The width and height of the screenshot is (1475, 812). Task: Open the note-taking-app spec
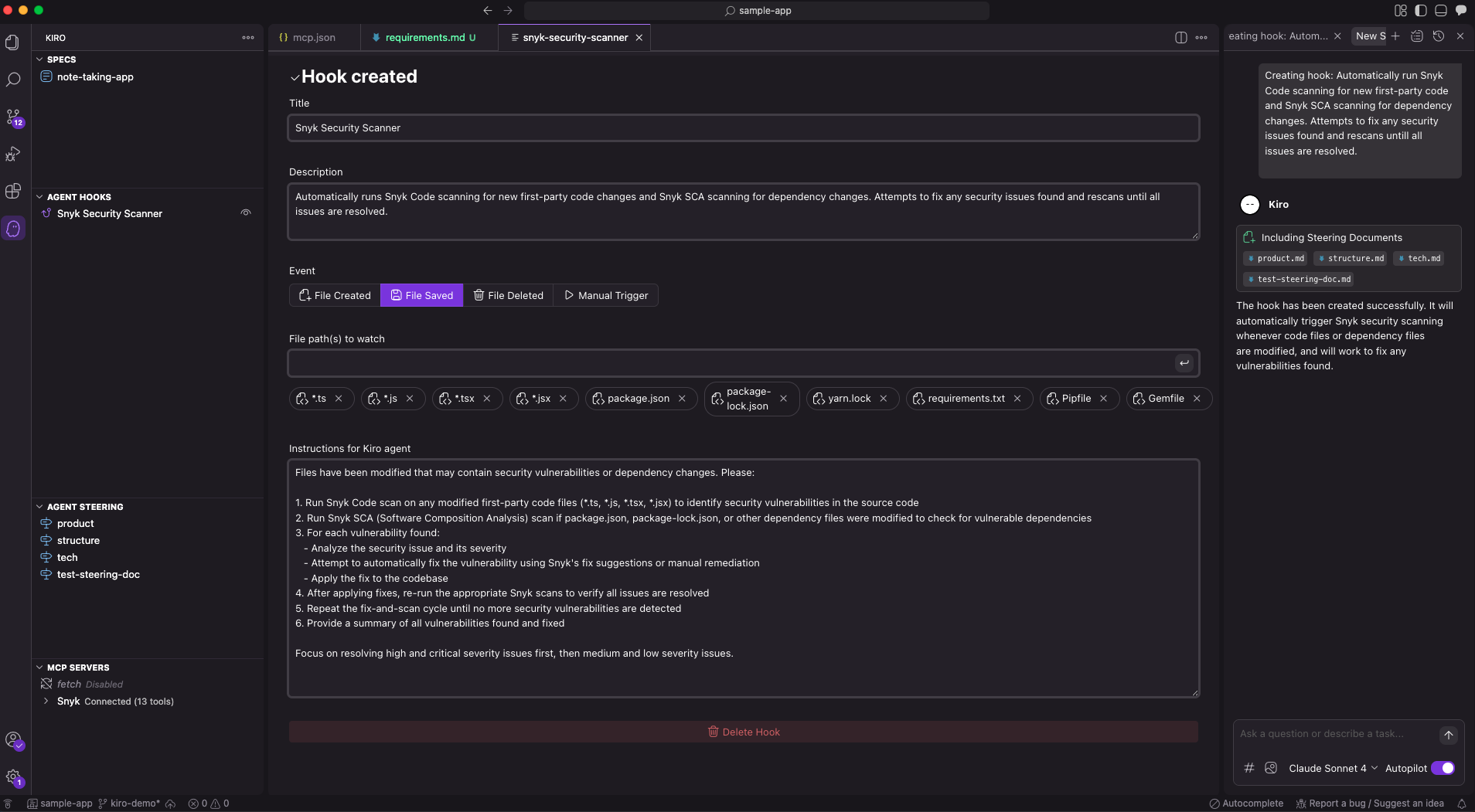(95, 77)
